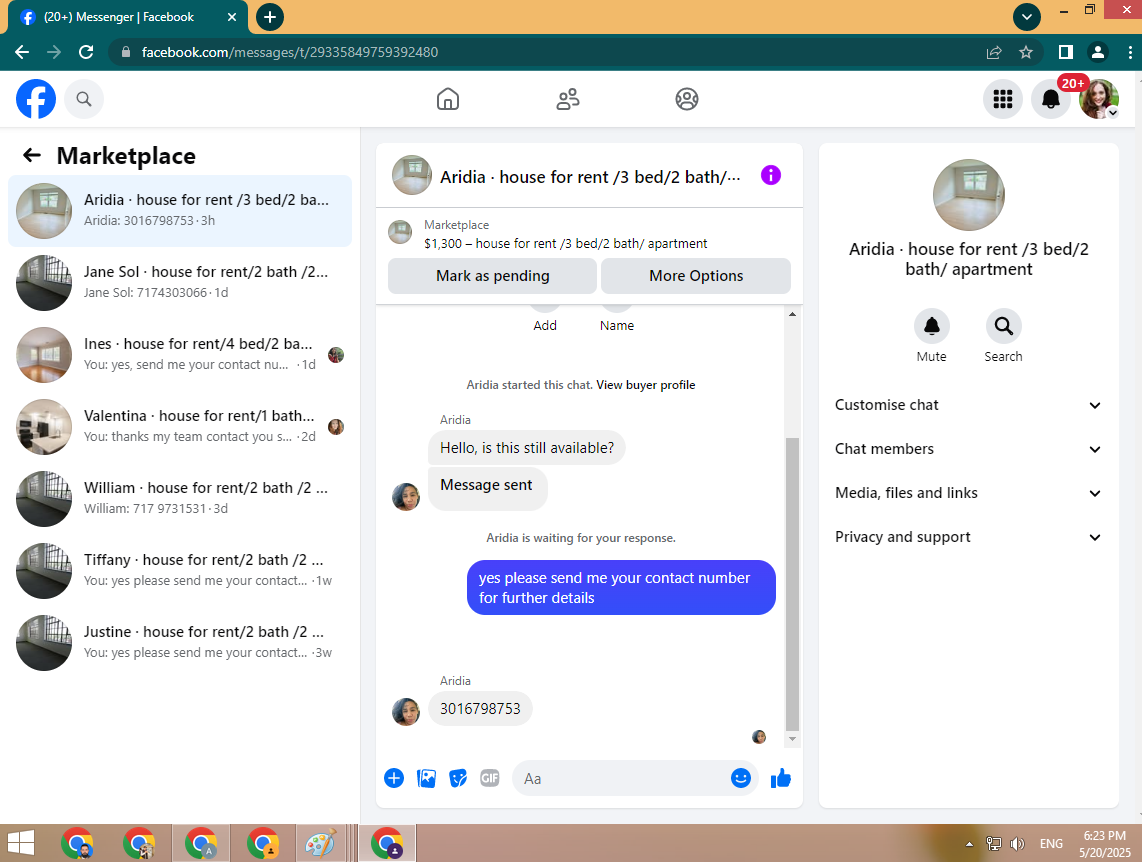1142x862 pixels.
Task: Open the Paint app in taskbar
Action: click(x=320, y=843)
